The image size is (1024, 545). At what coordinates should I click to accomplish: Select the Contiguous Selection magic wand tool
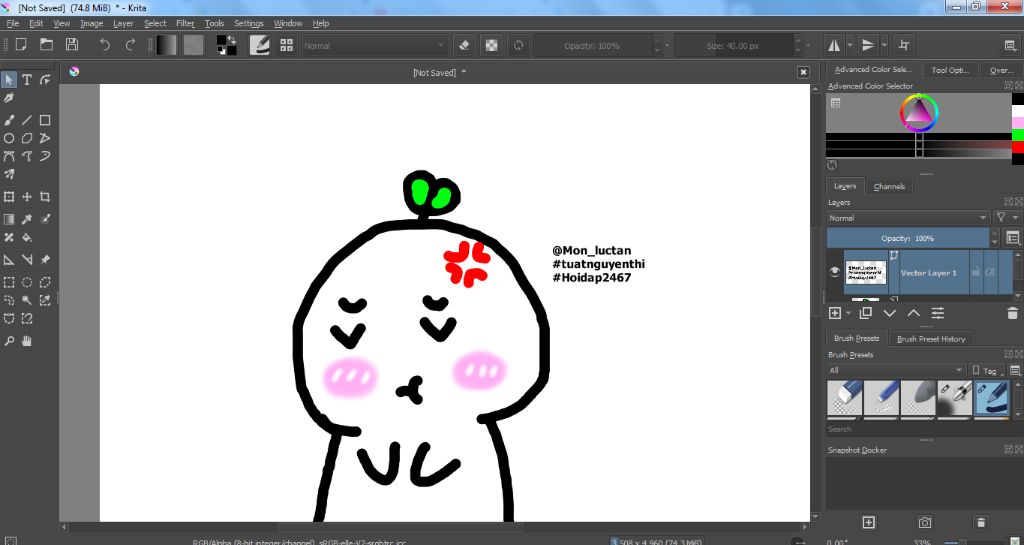[x=27, y=300]
